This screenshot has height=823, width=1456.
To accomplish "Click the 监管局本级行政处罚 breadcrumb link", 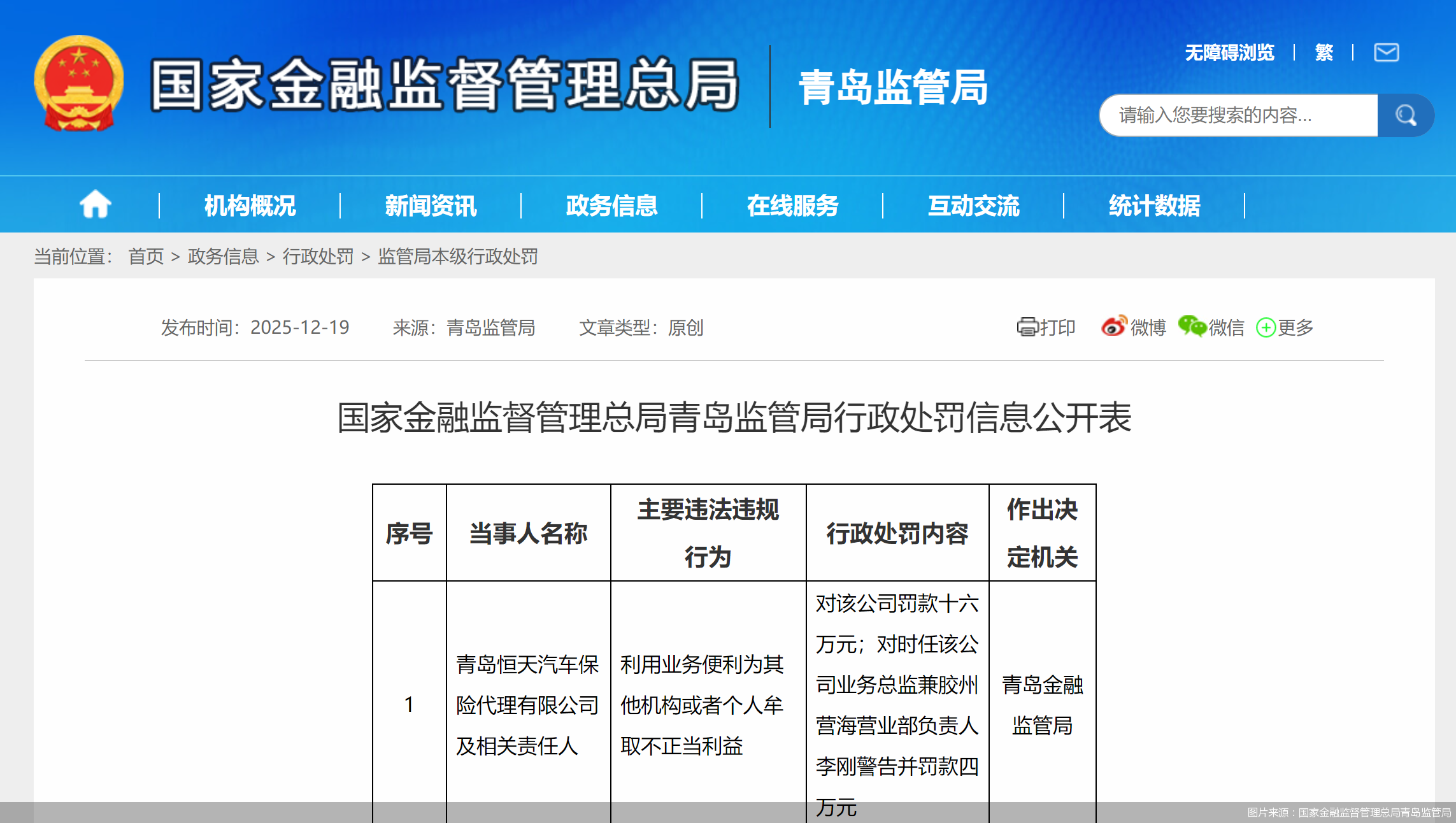I will pyautogui.click(x=456, y=257).
